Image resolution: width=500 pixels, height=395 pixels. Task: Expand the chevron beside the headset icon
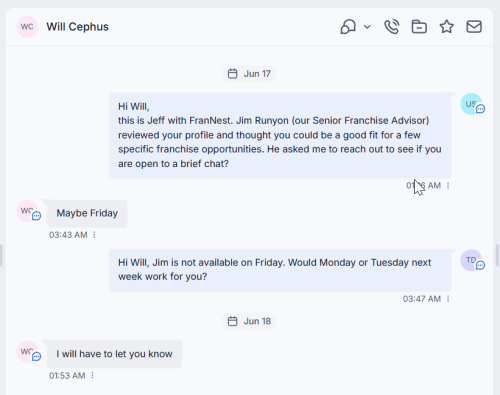[367, 27]
